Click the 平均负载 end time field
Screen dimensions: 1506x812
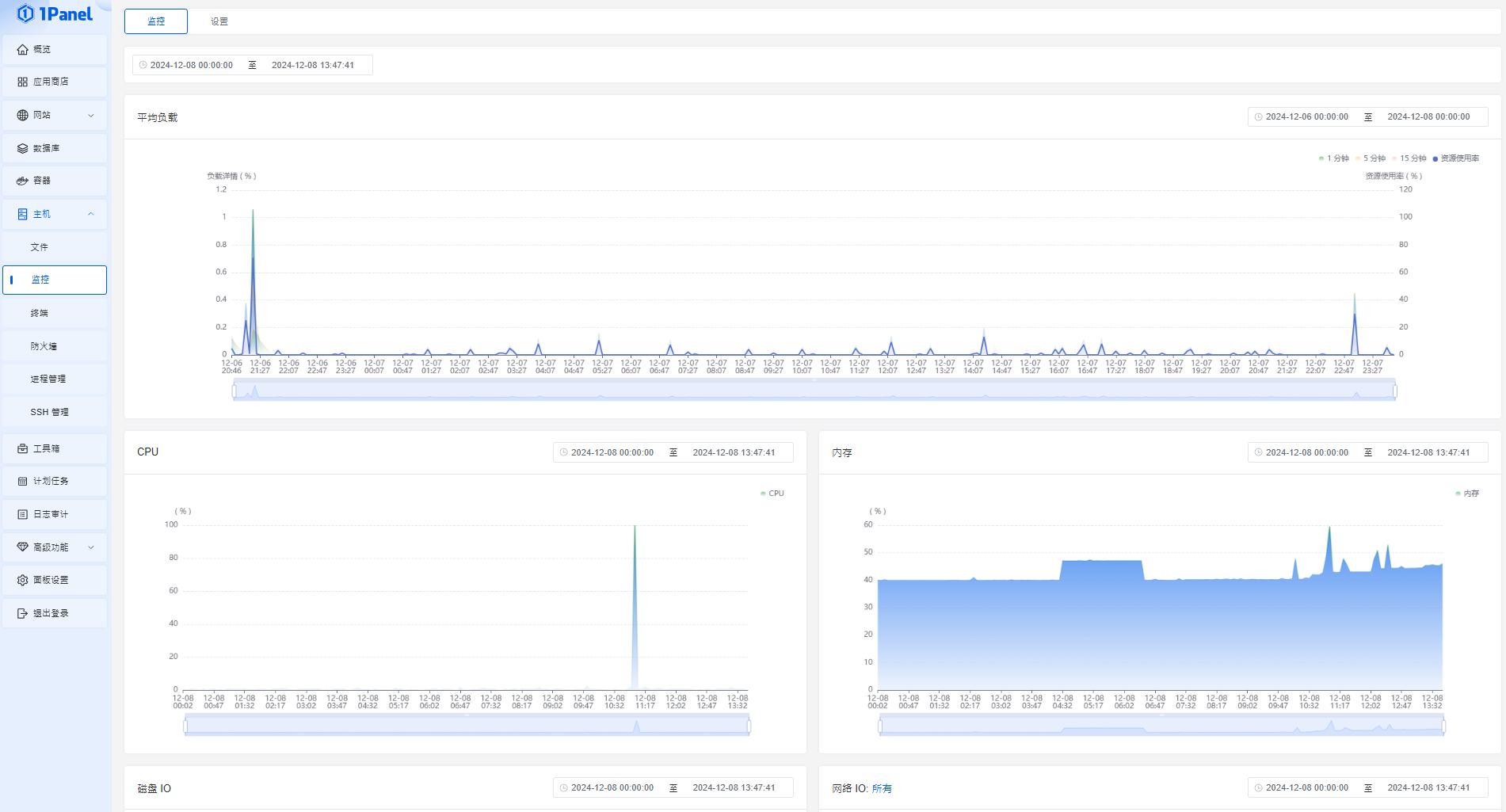click(x=1428, y=116)
